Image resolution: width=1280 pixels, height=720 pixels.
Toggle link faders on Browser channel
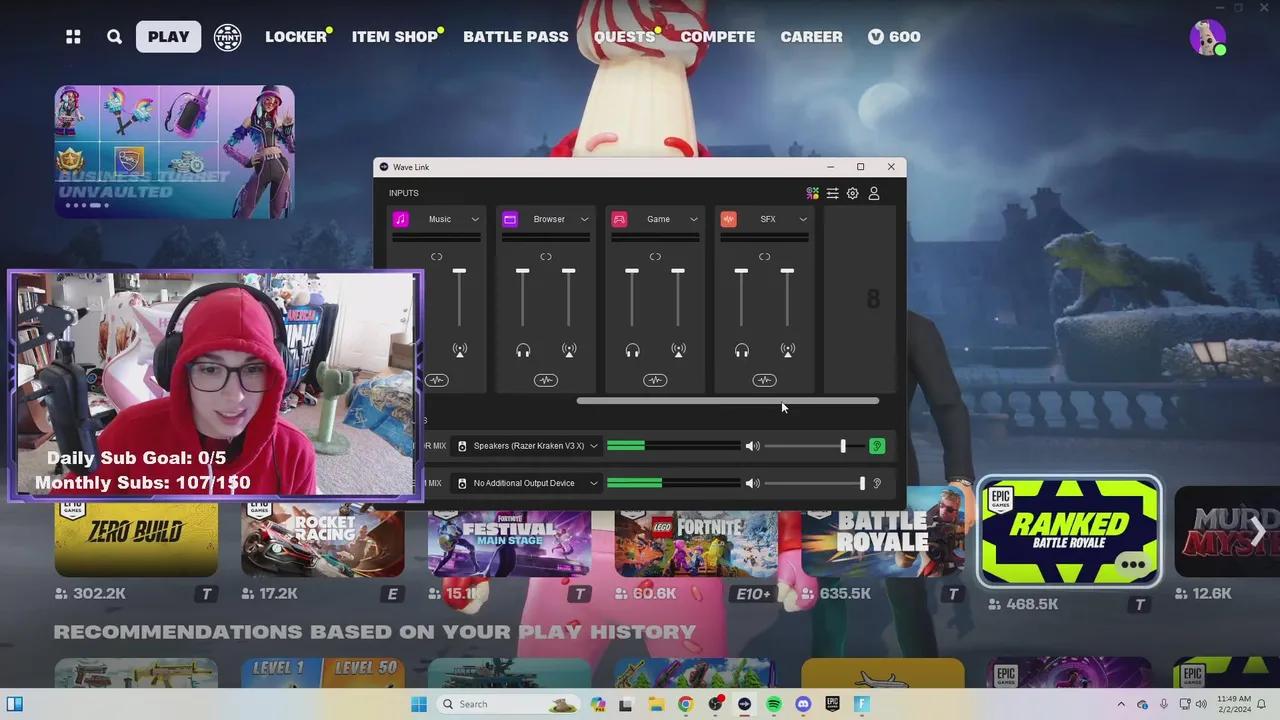[545, 257]
